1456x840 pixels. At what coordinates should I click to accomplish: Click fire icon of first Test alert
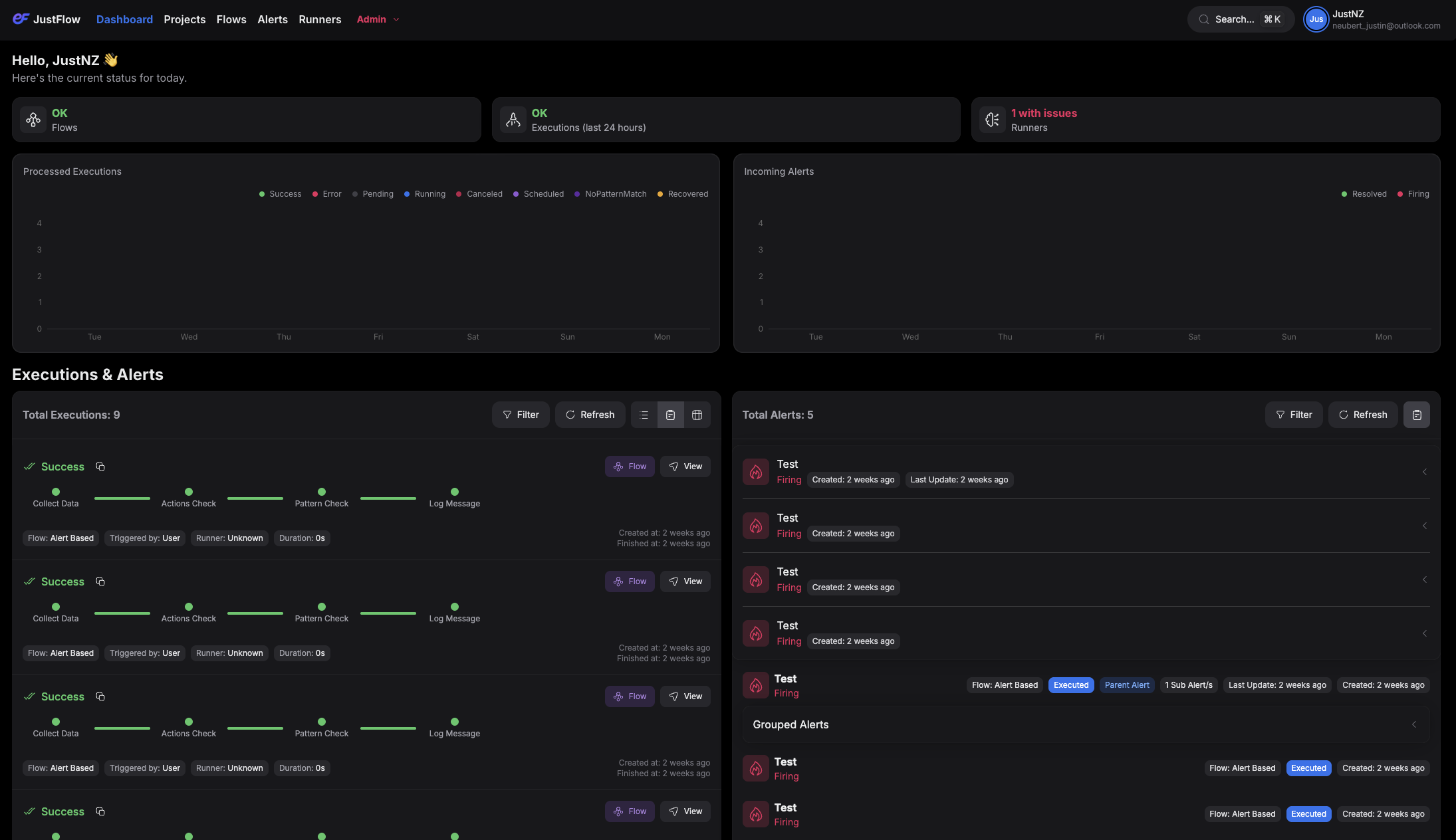(x=756, y=472)
